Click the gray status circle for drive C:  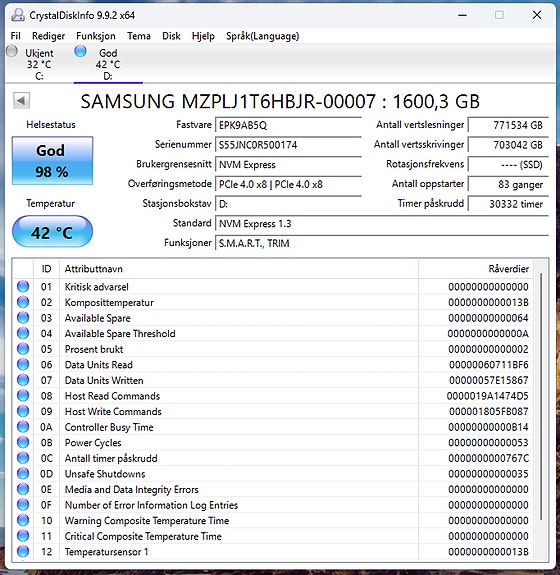point(12,51)
